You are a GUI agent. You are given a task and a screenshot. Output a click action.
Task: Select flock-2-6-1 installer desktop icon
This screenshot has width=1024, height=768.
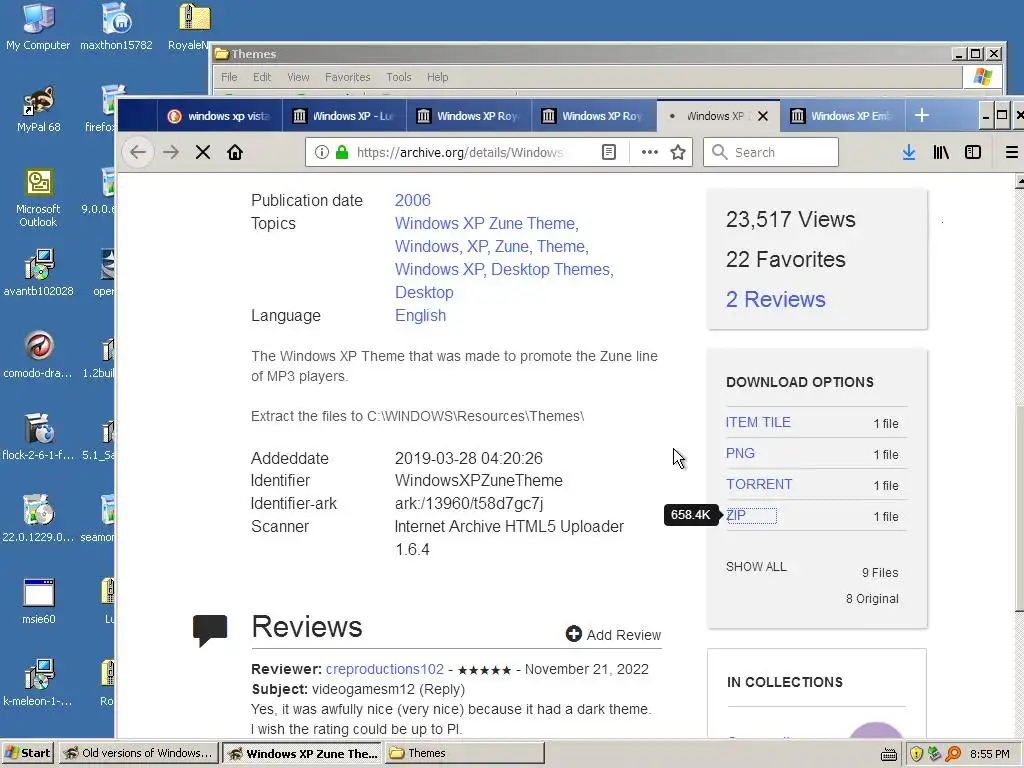click(x=38, y=436)
